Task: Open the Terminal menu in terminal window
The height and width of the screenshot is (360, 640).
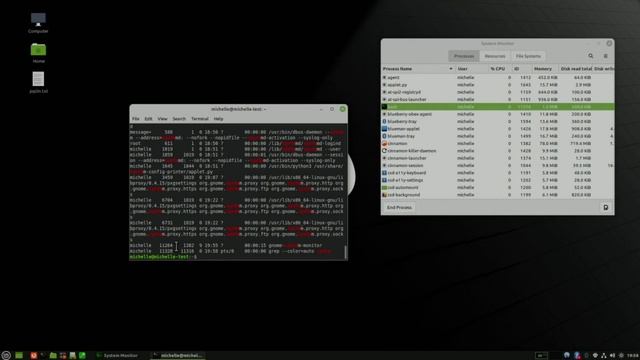Action: click(x=200, y=119)
